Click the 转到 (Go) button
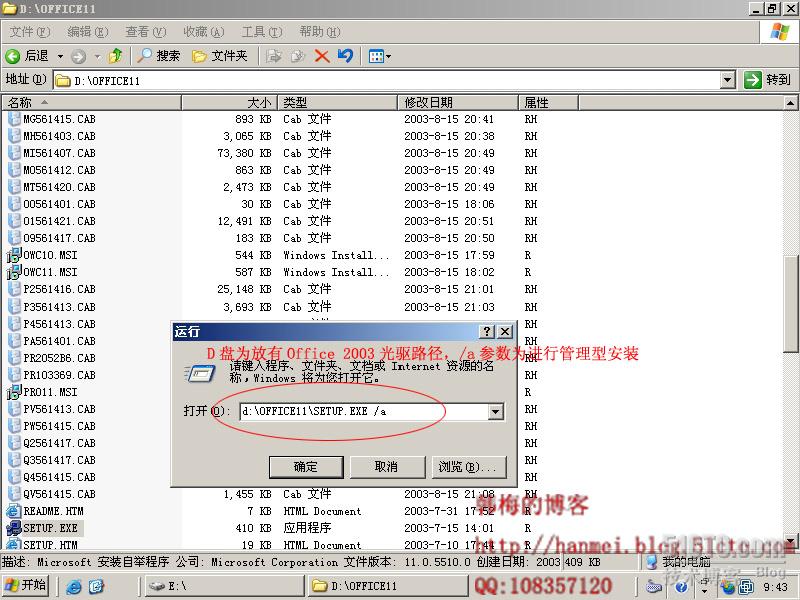 (x=767, y=80)
